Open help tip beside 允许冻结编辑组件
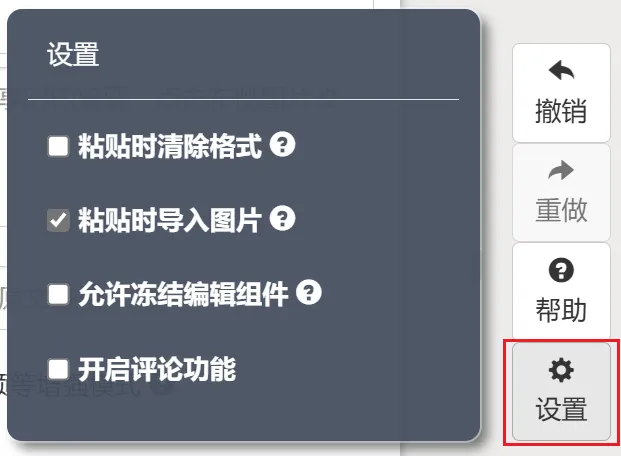Viewport: 621px width, 456px height. click(309, 292)
